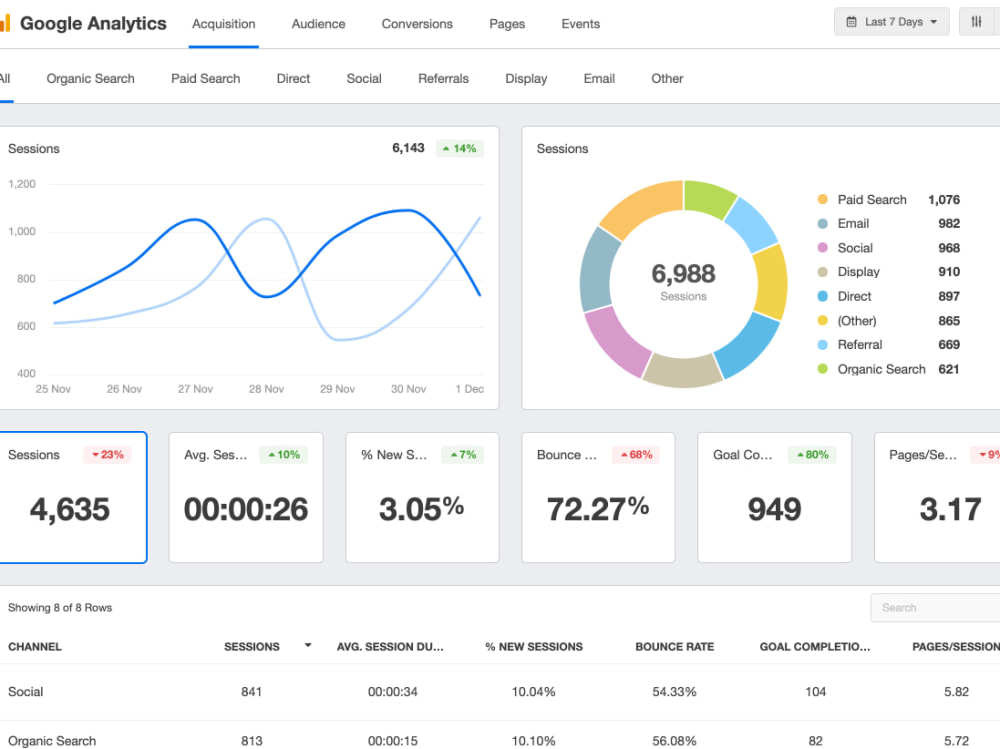1000x749 pixels.
Task: Select the Bounce Rate 72.27% card
Action: point(598,498)
